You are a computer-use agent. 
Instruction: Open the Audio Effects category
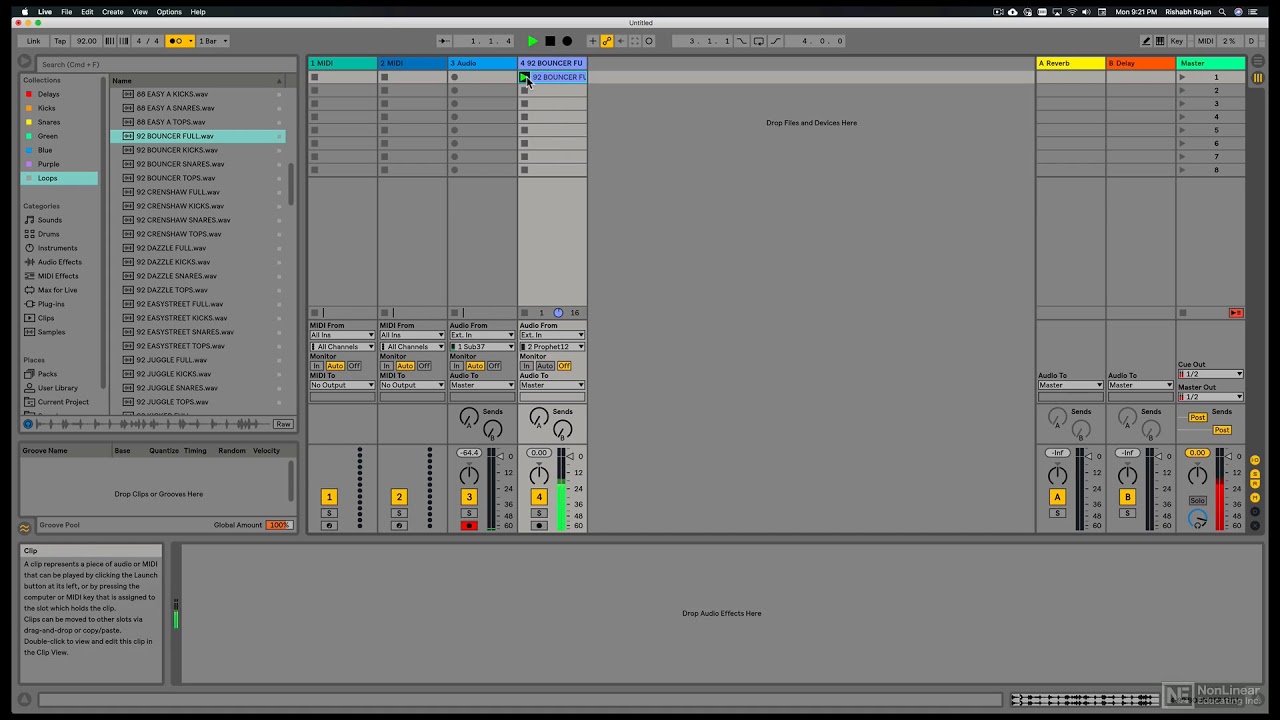(59, 262)
